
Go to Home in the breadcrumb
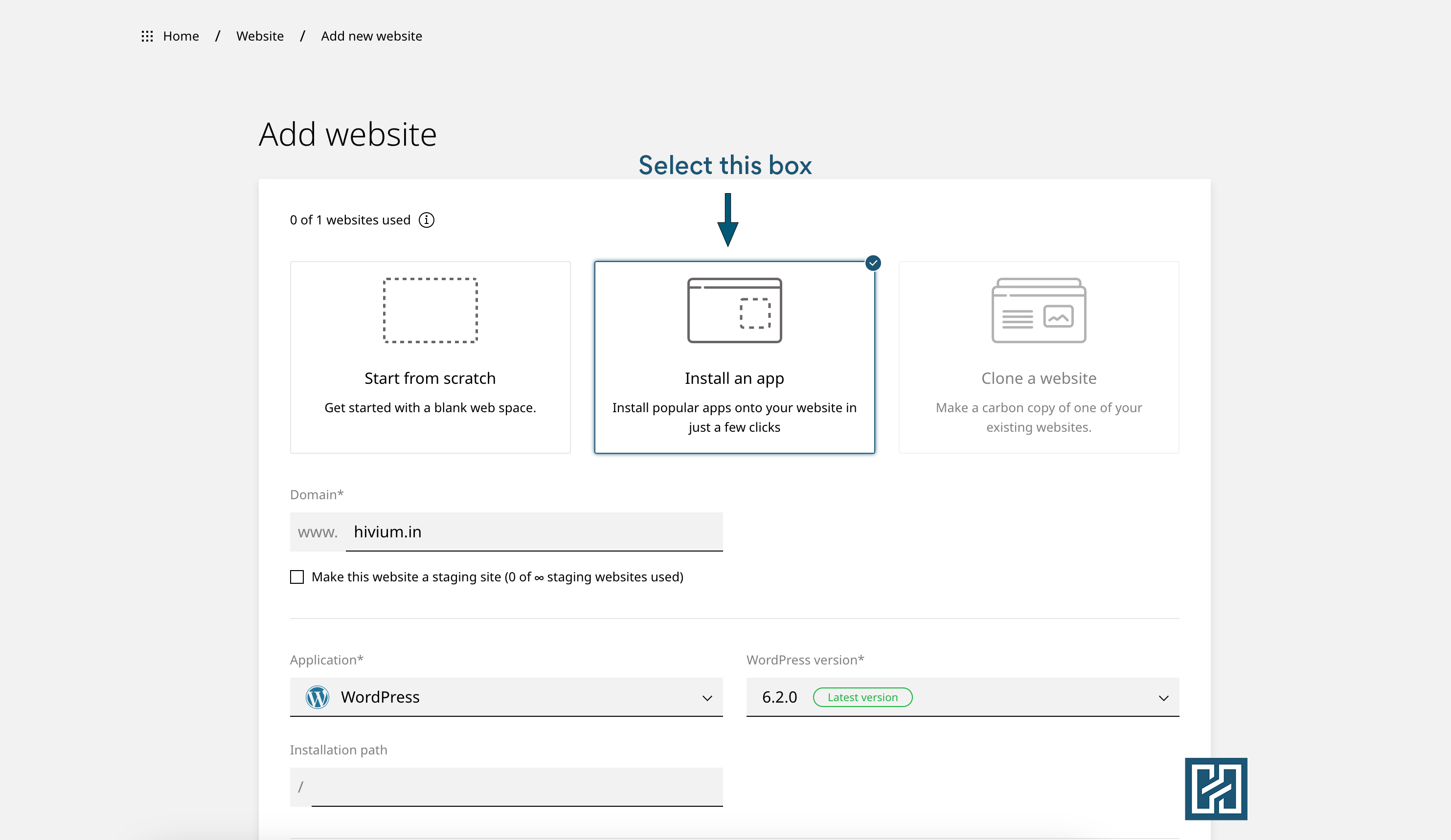click(x=181, y=36)
